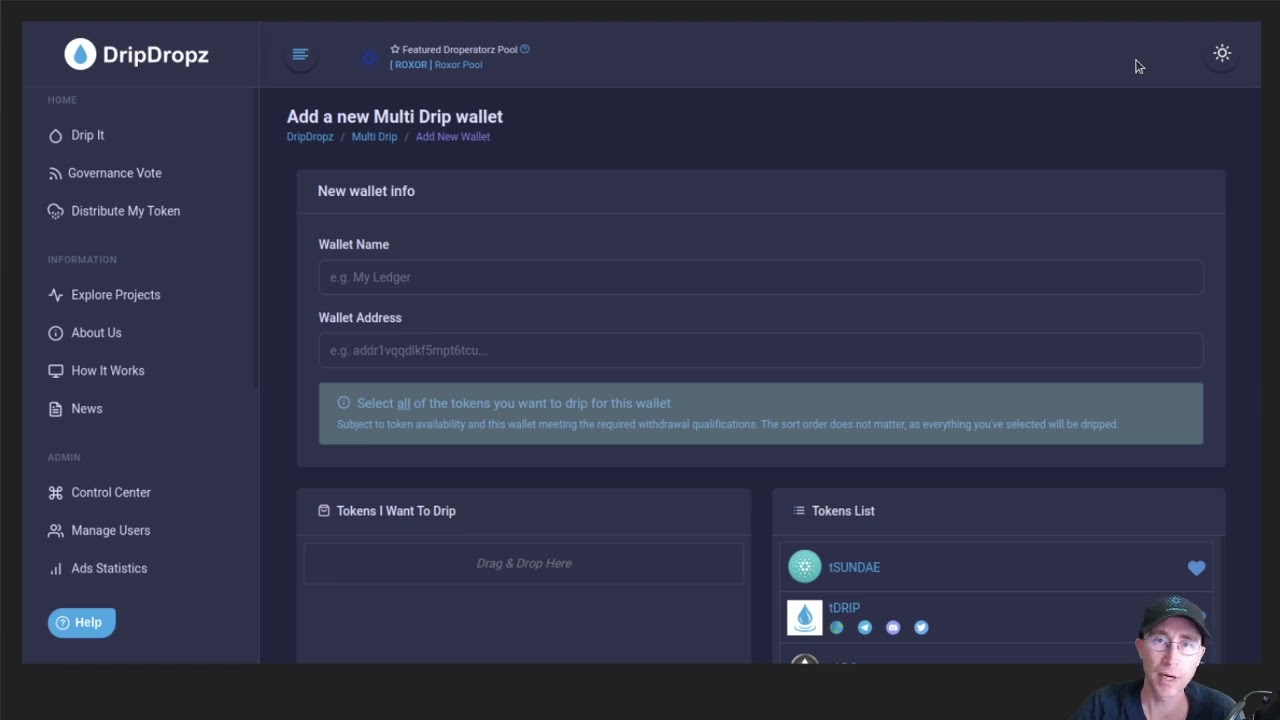
Task: Click the round pool icon beside ROXOR
Action: pos(369,58)
